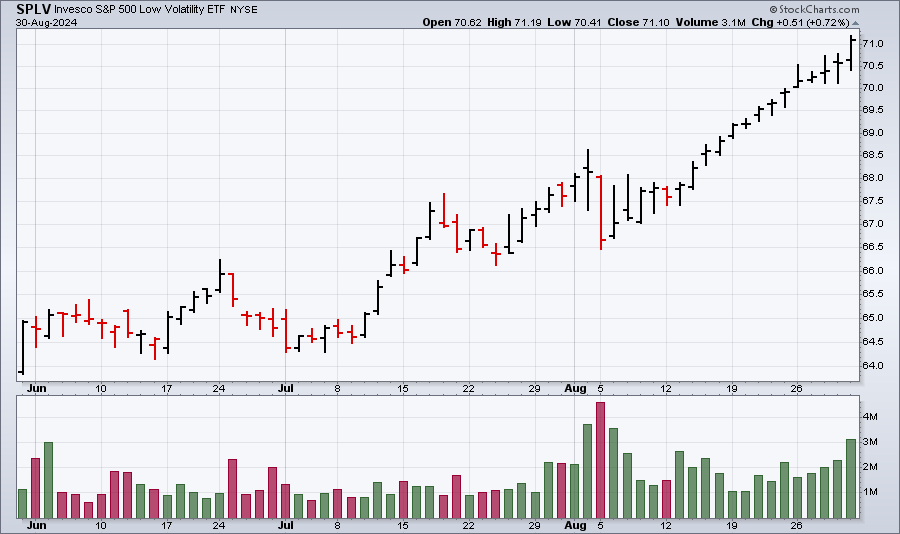Click the Jun label under the volume panel
Image resolution: width=900 pixels, height=534 pixels.
point(37,525)
